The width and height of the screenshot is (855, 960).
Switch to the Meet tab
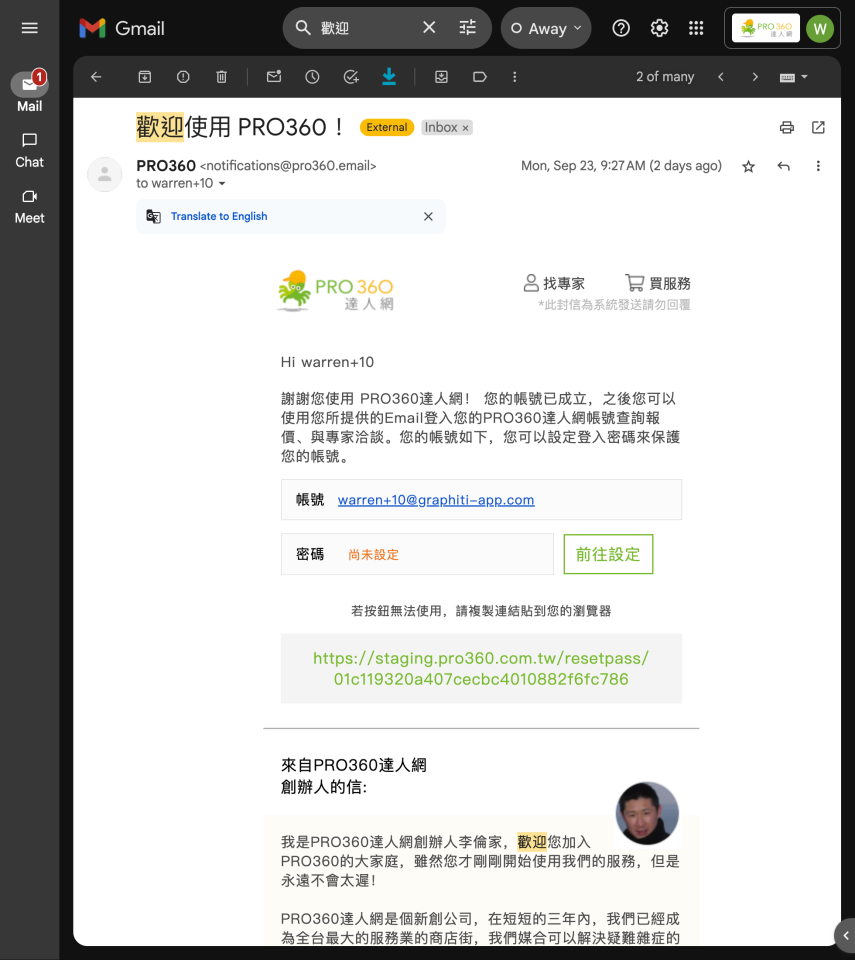click(29, 206)
